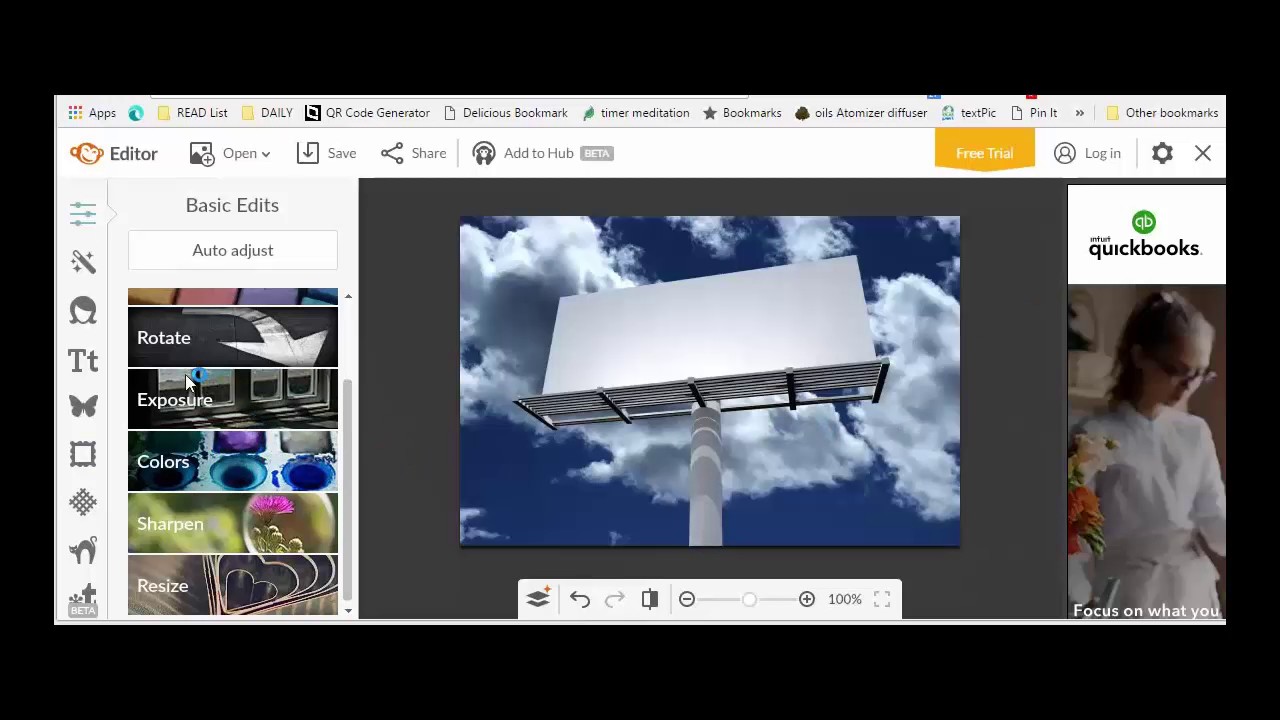Screen dimensions: 1280x720
Task: Enter fullscreen with the expand icon
Action: click(882, 599)
